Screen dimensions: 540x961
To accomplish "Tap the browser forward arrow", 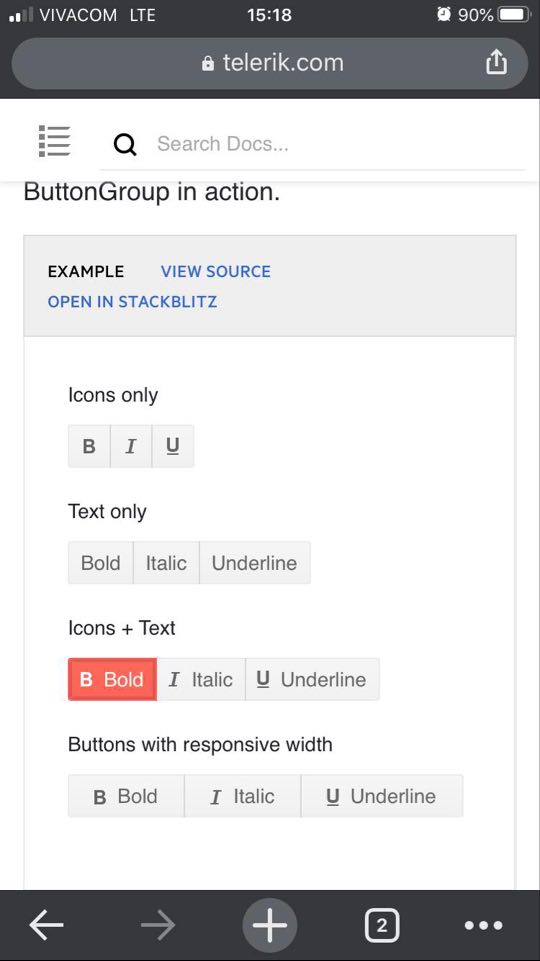I will pyautogui.click(x=158, y=924).
